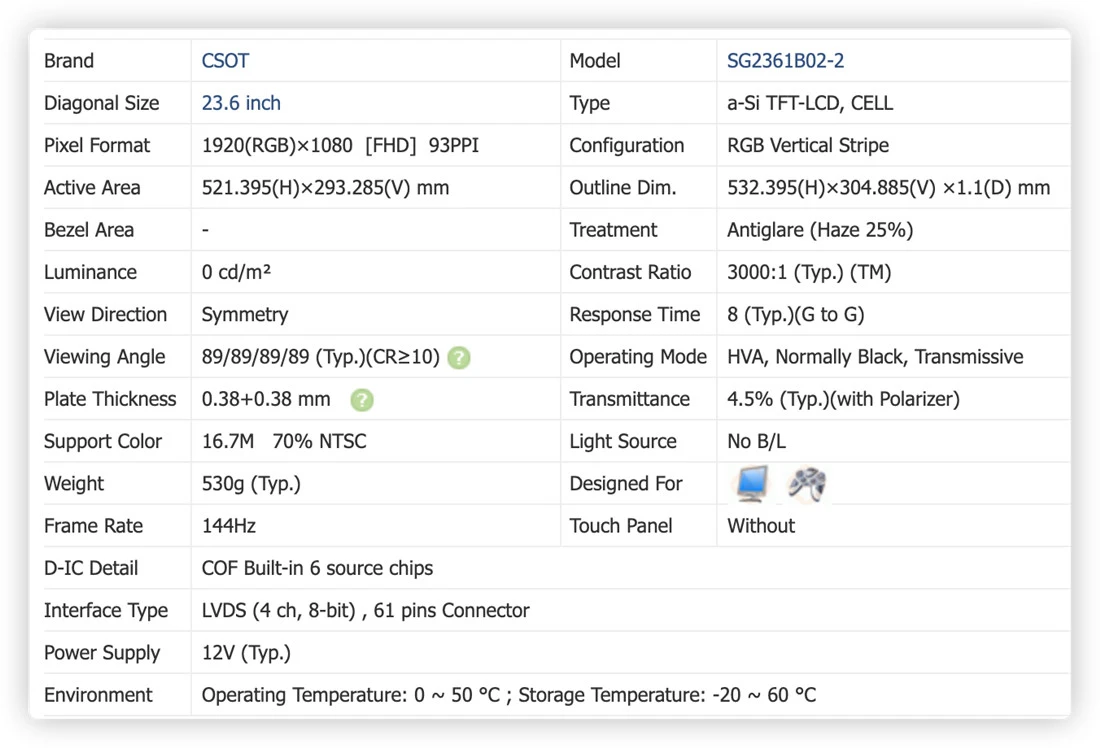Image resolution: width=1100 pixels, height=748 pixels.
Task: Click the 3000:1 contrast ratio value
Action: coord(809,272)
